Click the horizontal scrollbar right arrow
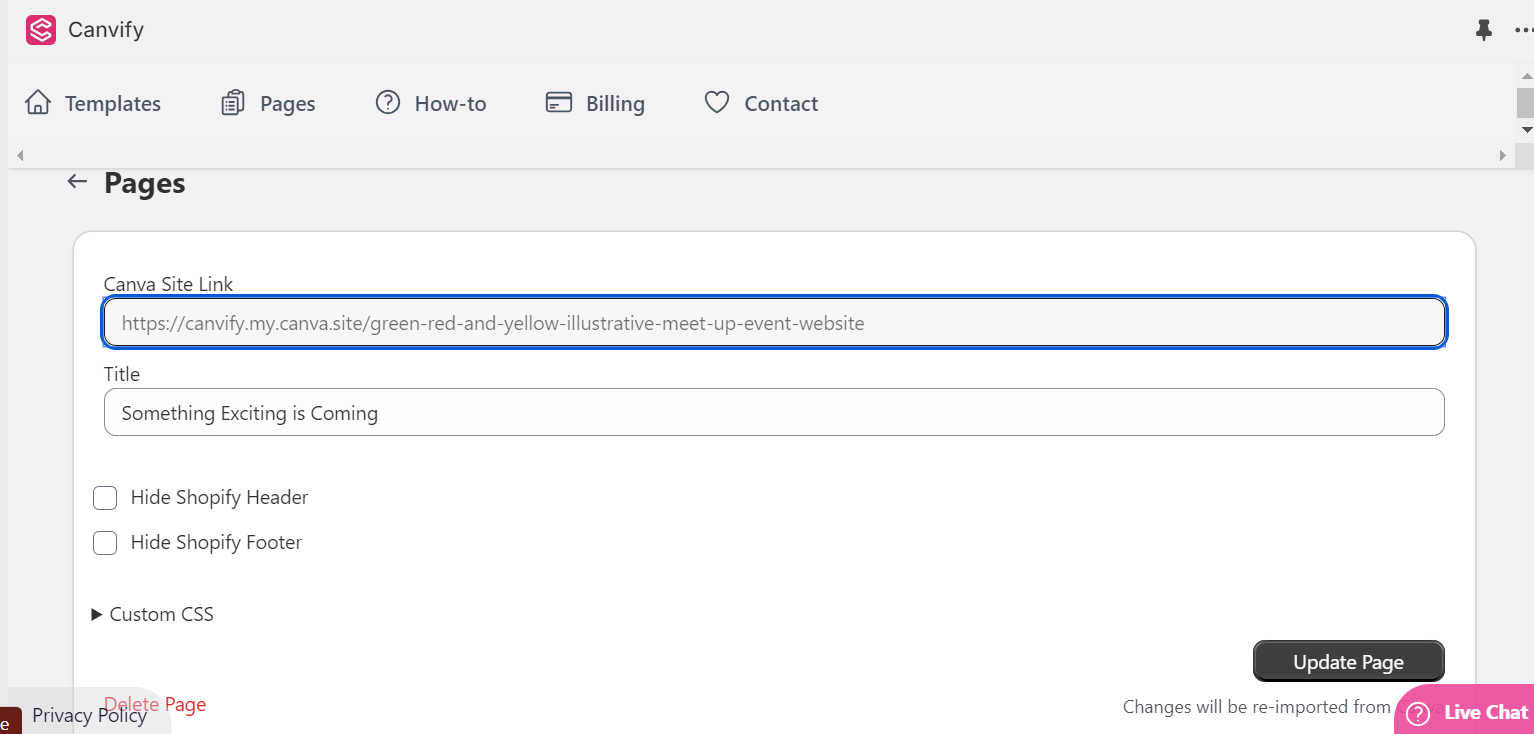Viewport: 1534px width, 734px height. point(1502,156)
